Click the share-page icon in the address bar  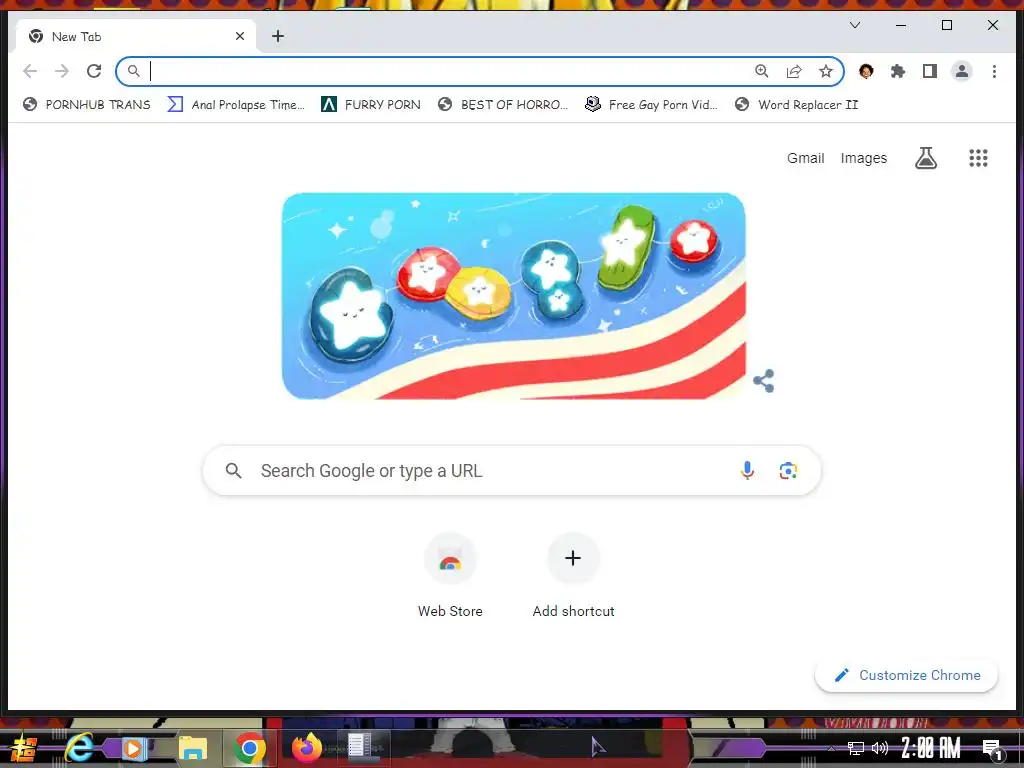[x=794, y=71]
